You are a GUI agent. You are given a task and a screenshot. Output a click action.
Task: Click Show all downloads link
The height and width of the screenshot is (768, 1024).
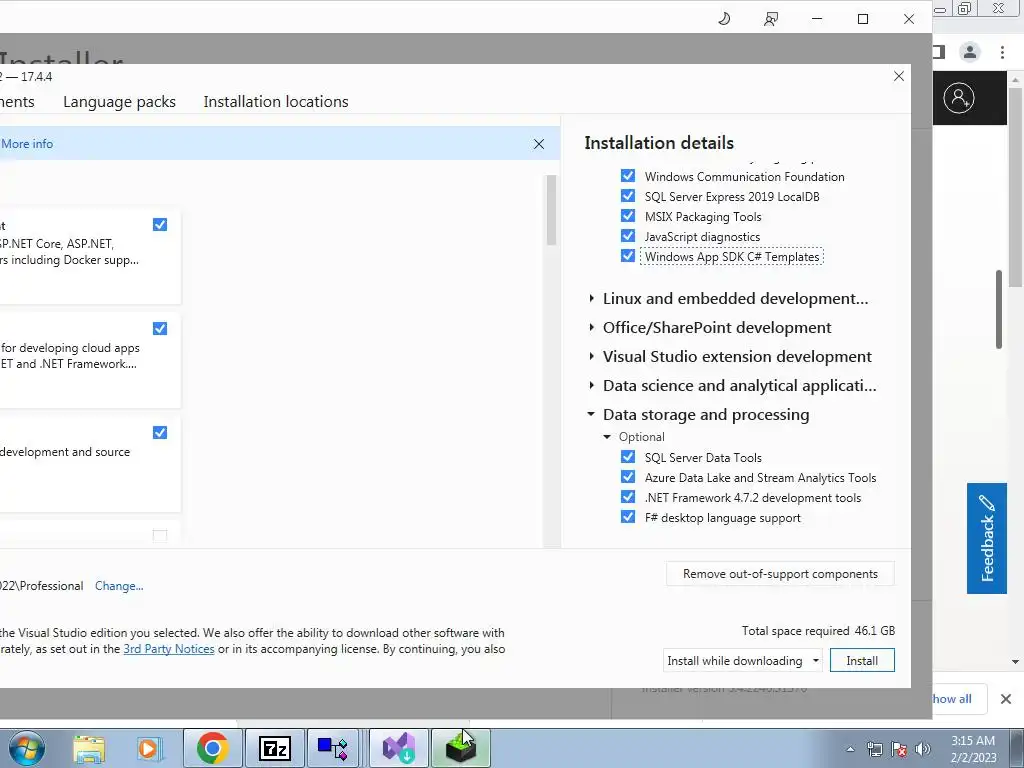952,699
